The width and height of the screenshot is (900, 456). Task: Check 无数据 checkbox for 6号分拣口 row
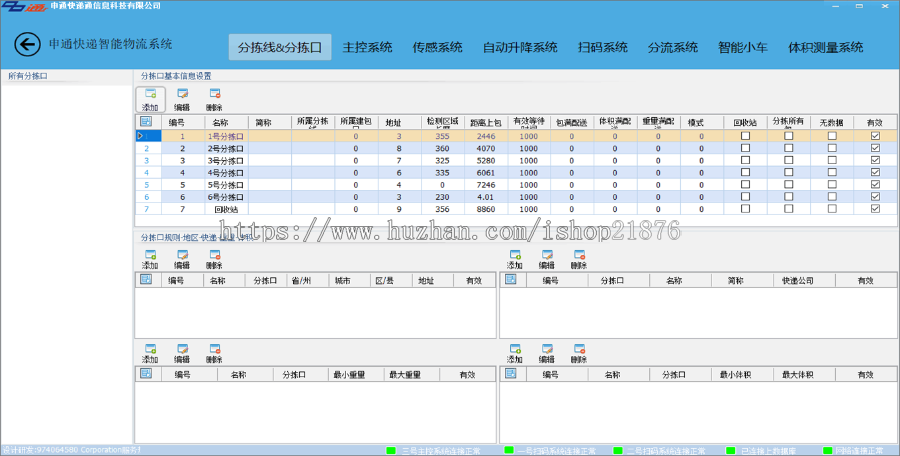click(832, 197)
